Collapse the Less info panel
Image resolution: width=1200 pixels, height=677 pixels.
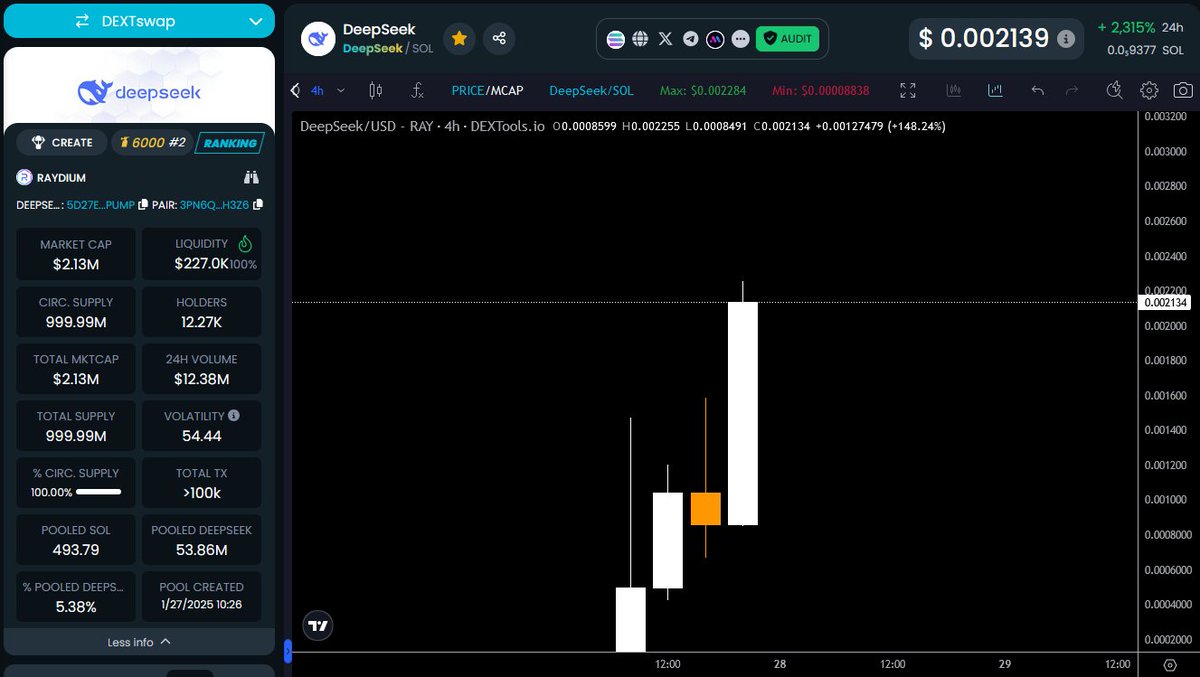[139, 641]
